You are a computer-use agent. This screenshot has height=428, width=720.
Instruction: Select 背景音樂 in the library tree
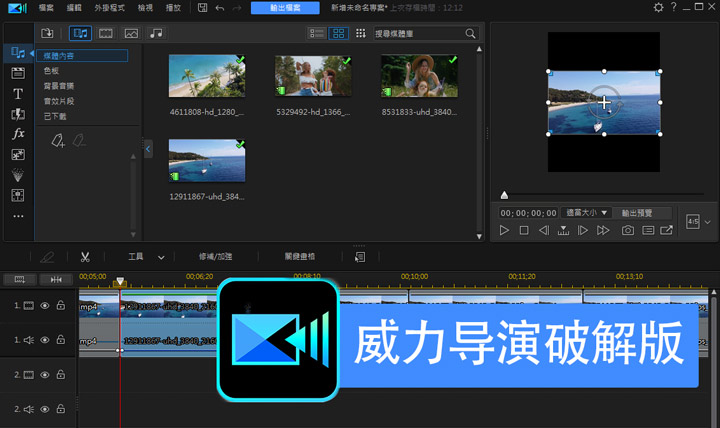point(59,86)
